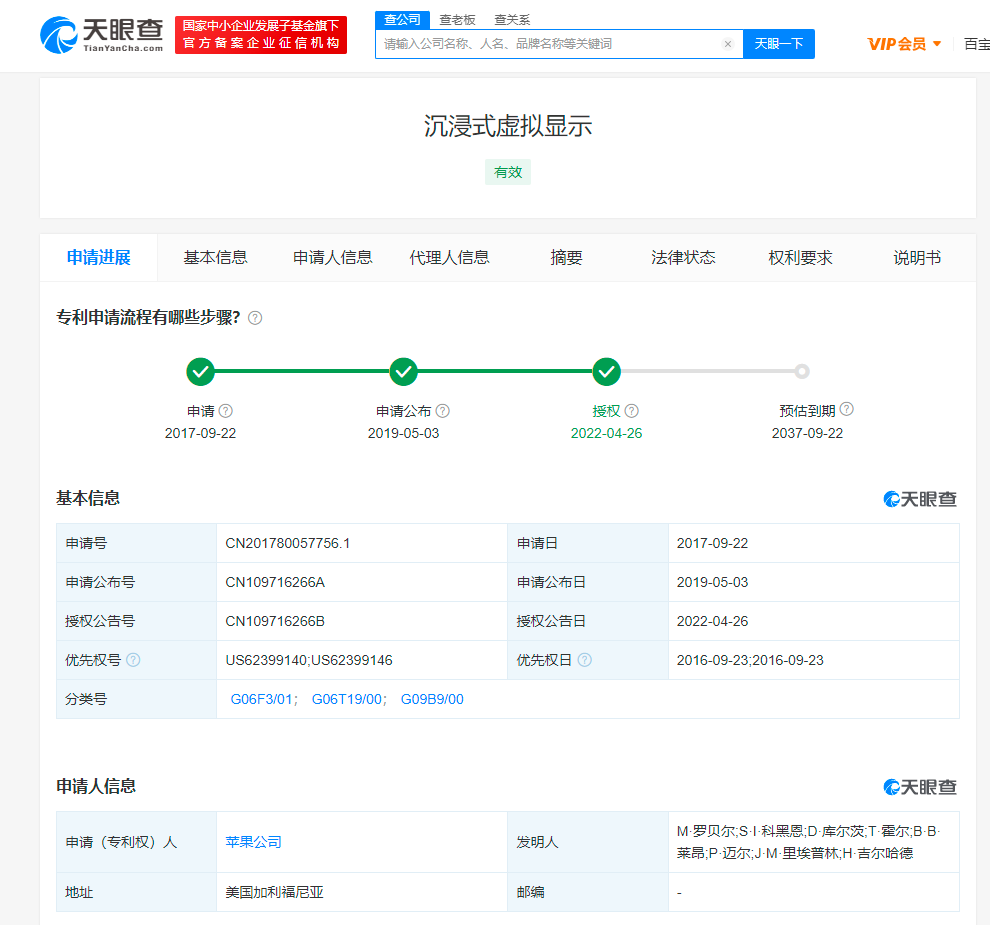990x925 pixels.
Task: Click the 2037-09-22 estimated expiry date
Action: pos(807,433)
